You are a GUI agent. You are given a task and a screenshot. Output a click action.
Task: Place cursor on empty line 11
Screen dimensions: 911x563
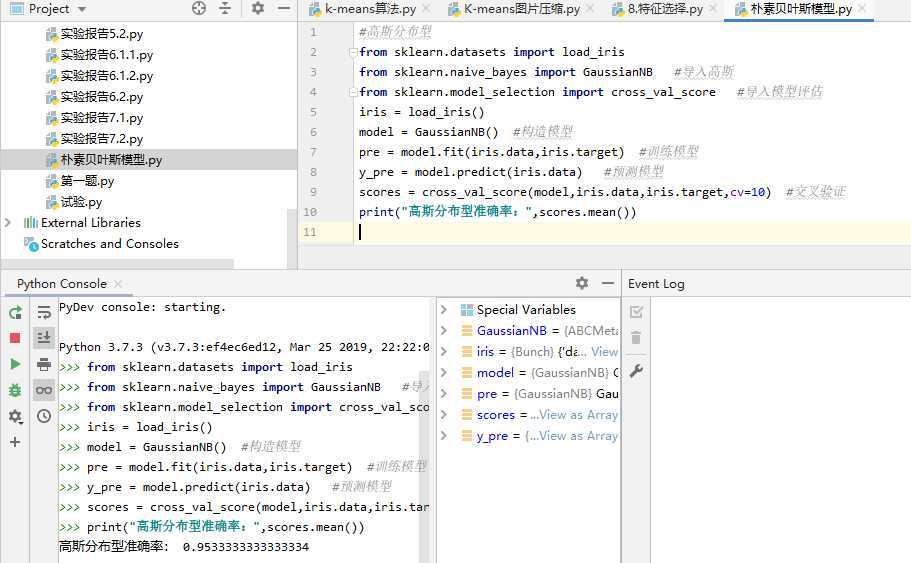coord(632,232)
